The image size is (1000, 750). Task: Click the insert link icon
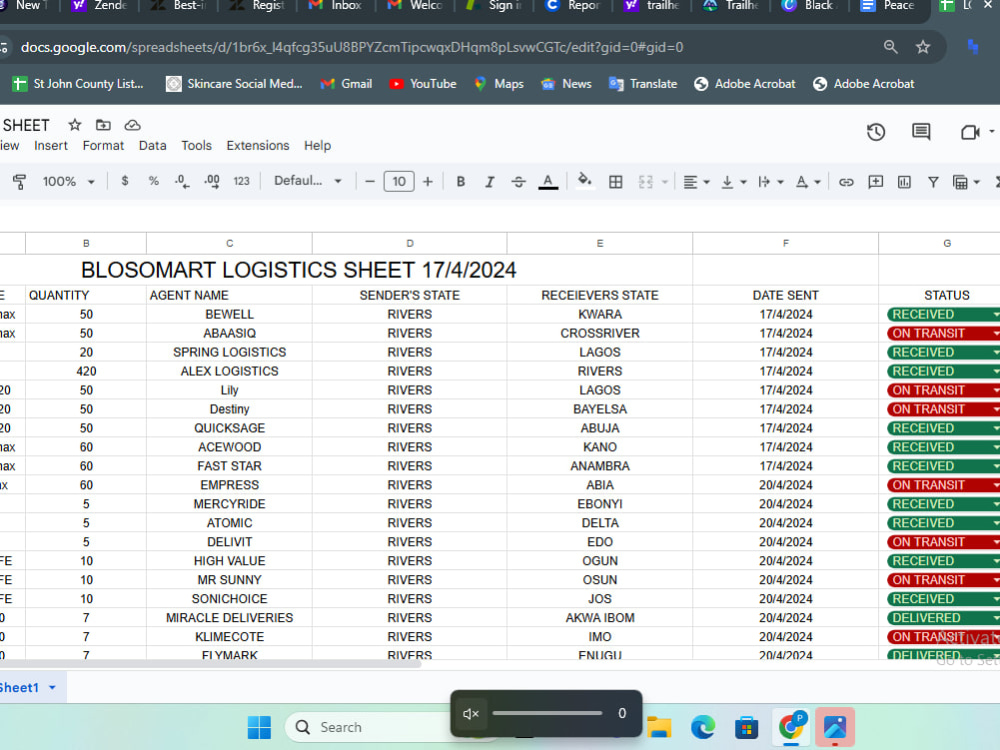click(846, 182)
